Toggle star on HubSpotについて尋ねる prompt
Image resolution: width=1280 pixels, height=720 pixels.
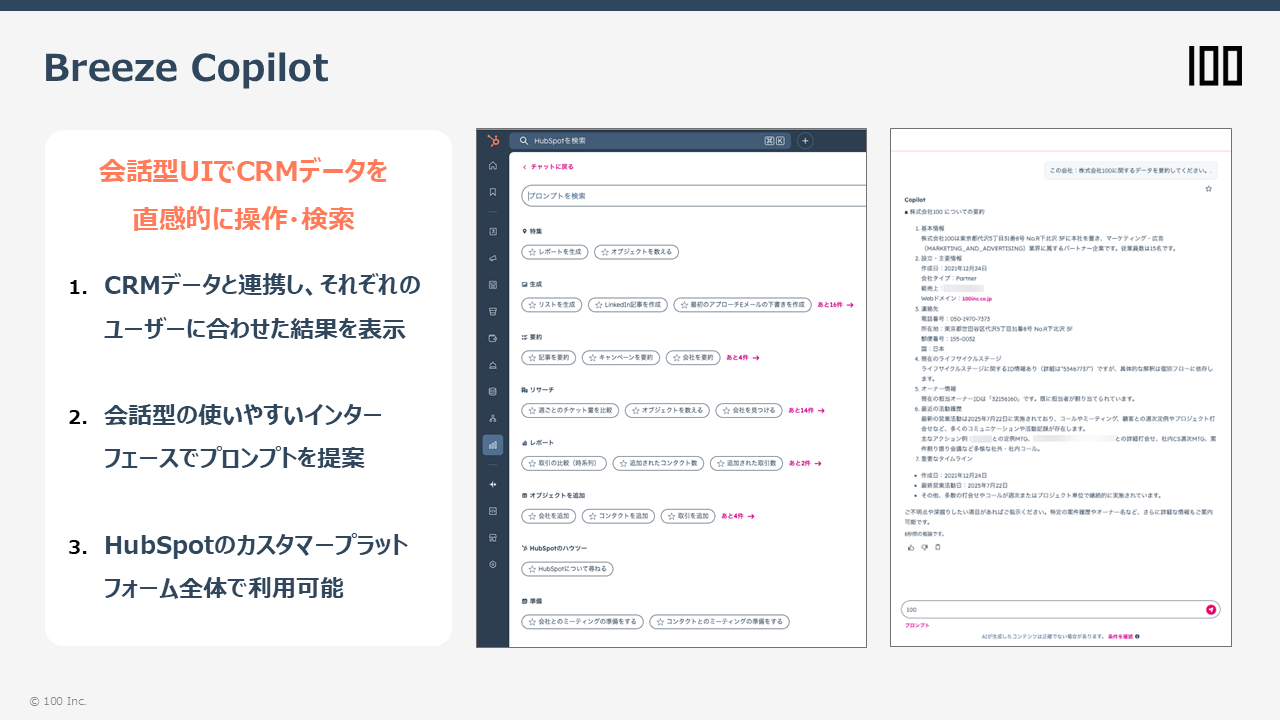[x=533, y=569]
